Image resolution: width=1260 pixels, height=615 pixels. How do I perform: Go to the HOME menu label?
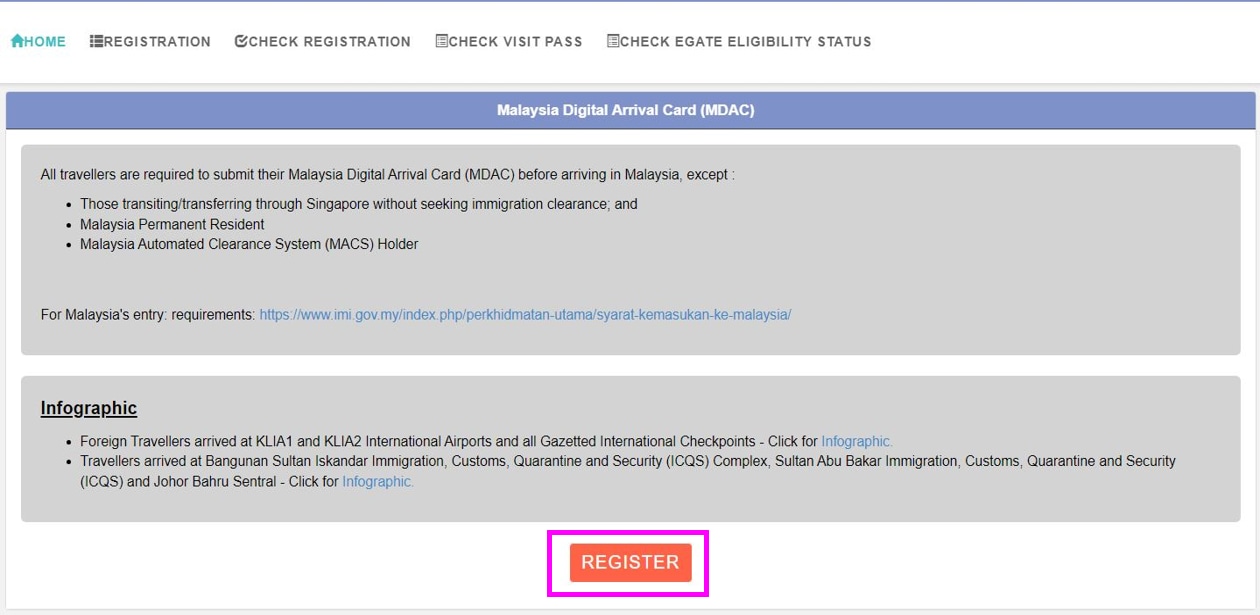(45, 42)
